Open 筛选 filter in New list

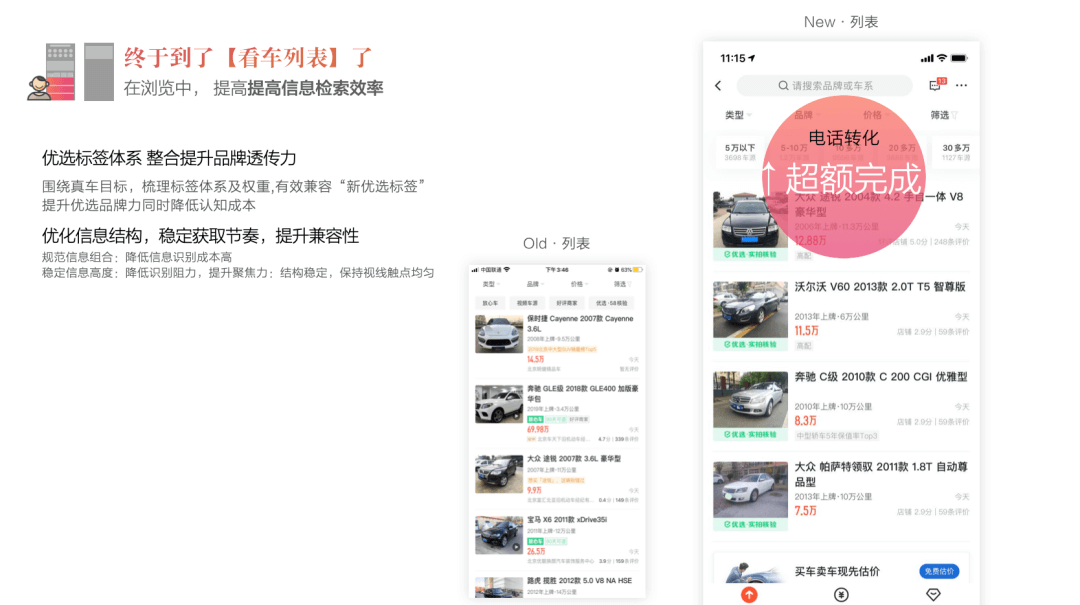(944, 115)
